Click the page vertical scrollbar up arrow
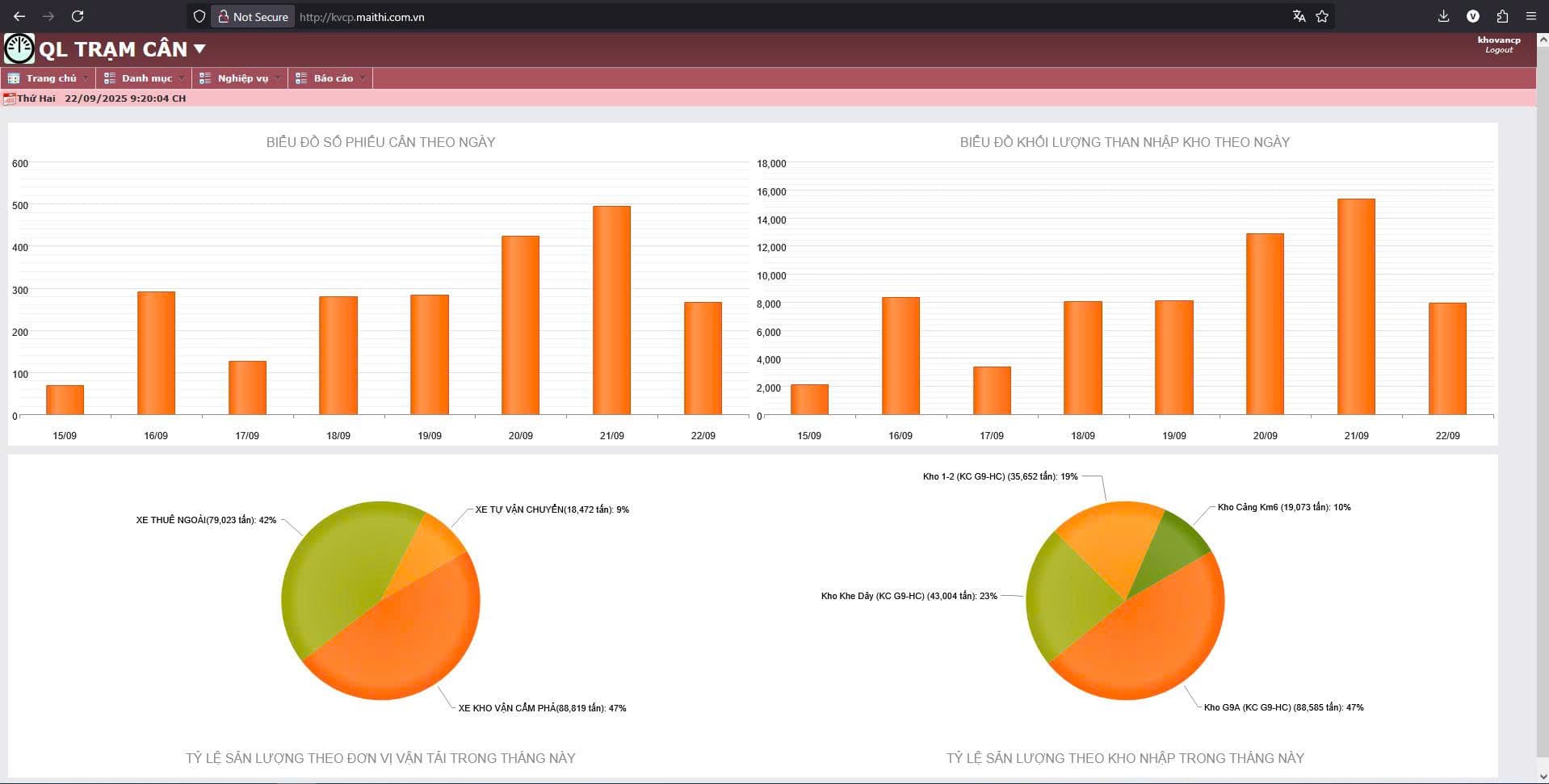Viewport: 1549px width, 784px height. click(1543, 39)
